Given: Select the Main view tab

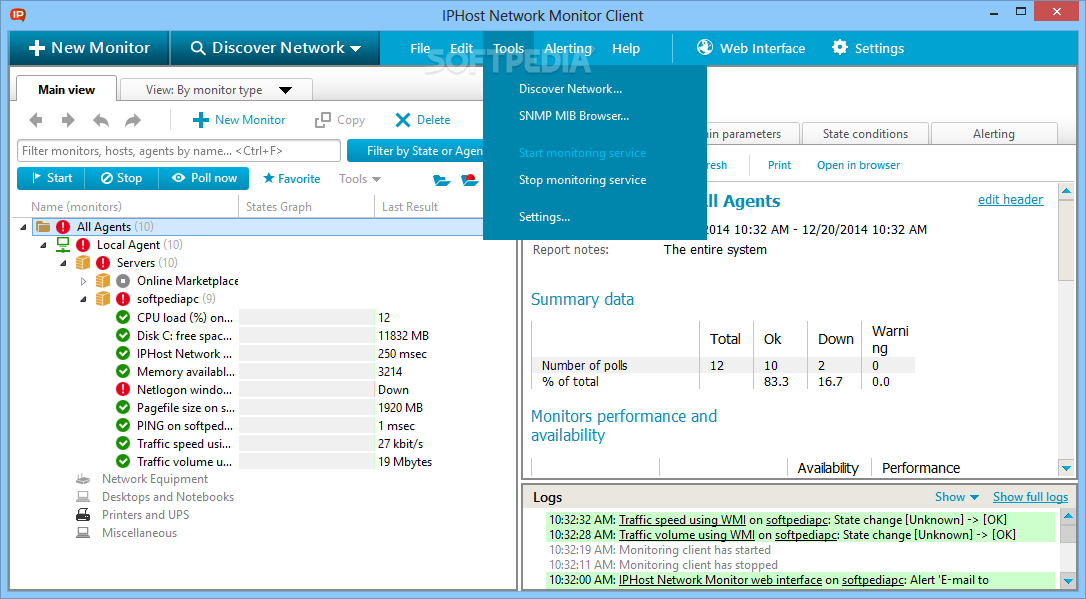Looking at the screenshot, I should pos(66,90).
